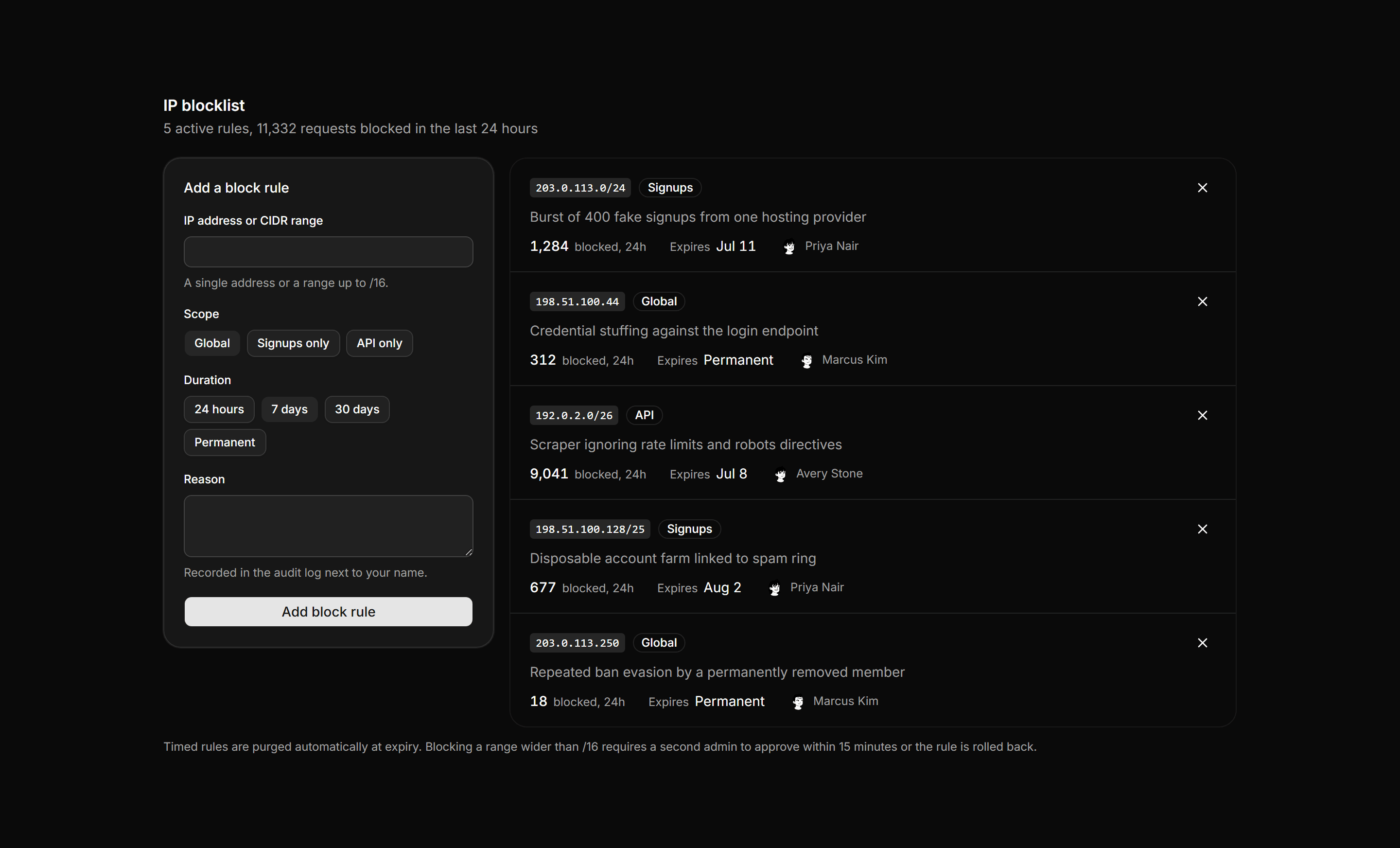Click the 203.0.113.250 address chip

577,643
